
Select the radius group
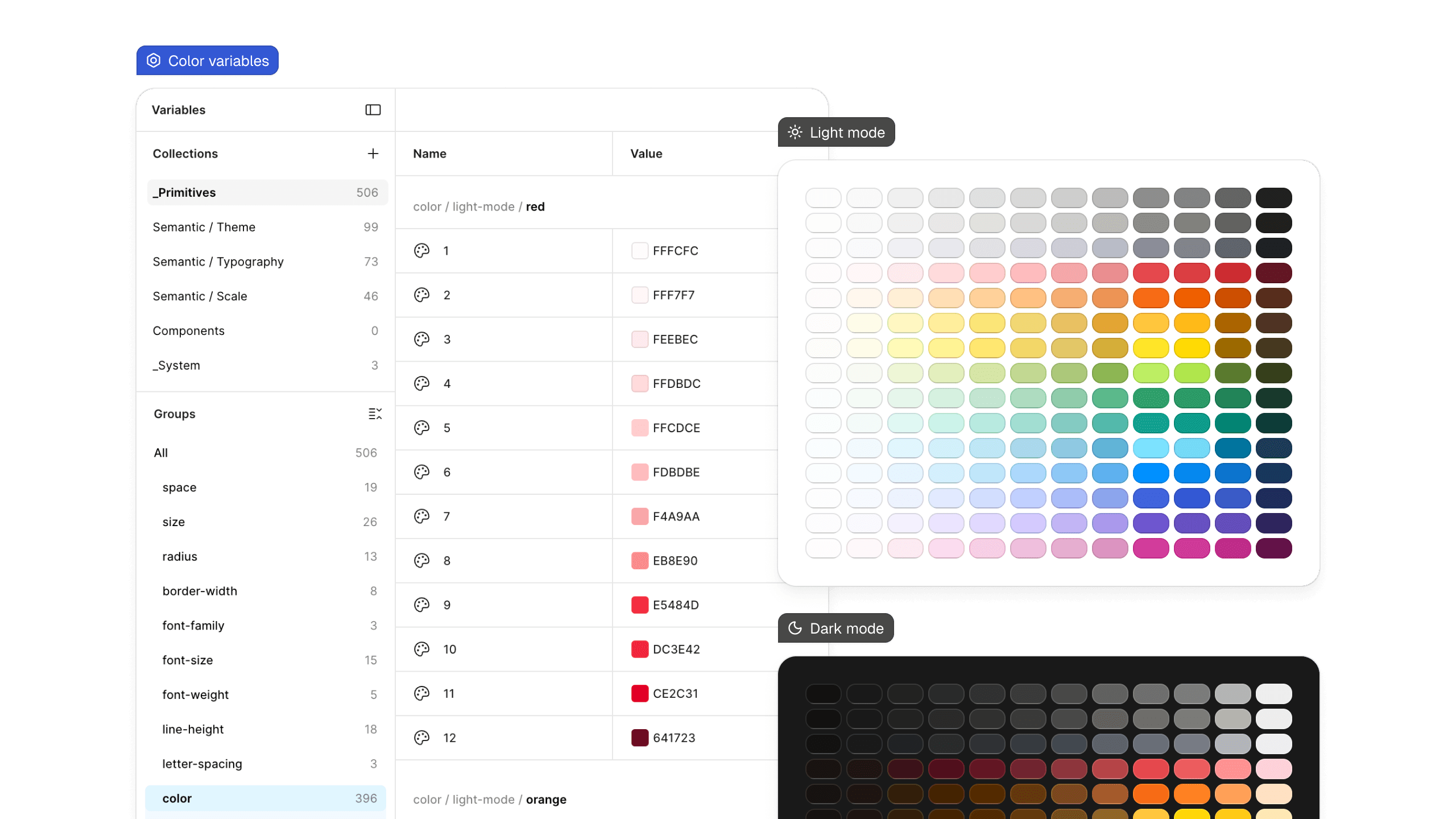point(266,557)
